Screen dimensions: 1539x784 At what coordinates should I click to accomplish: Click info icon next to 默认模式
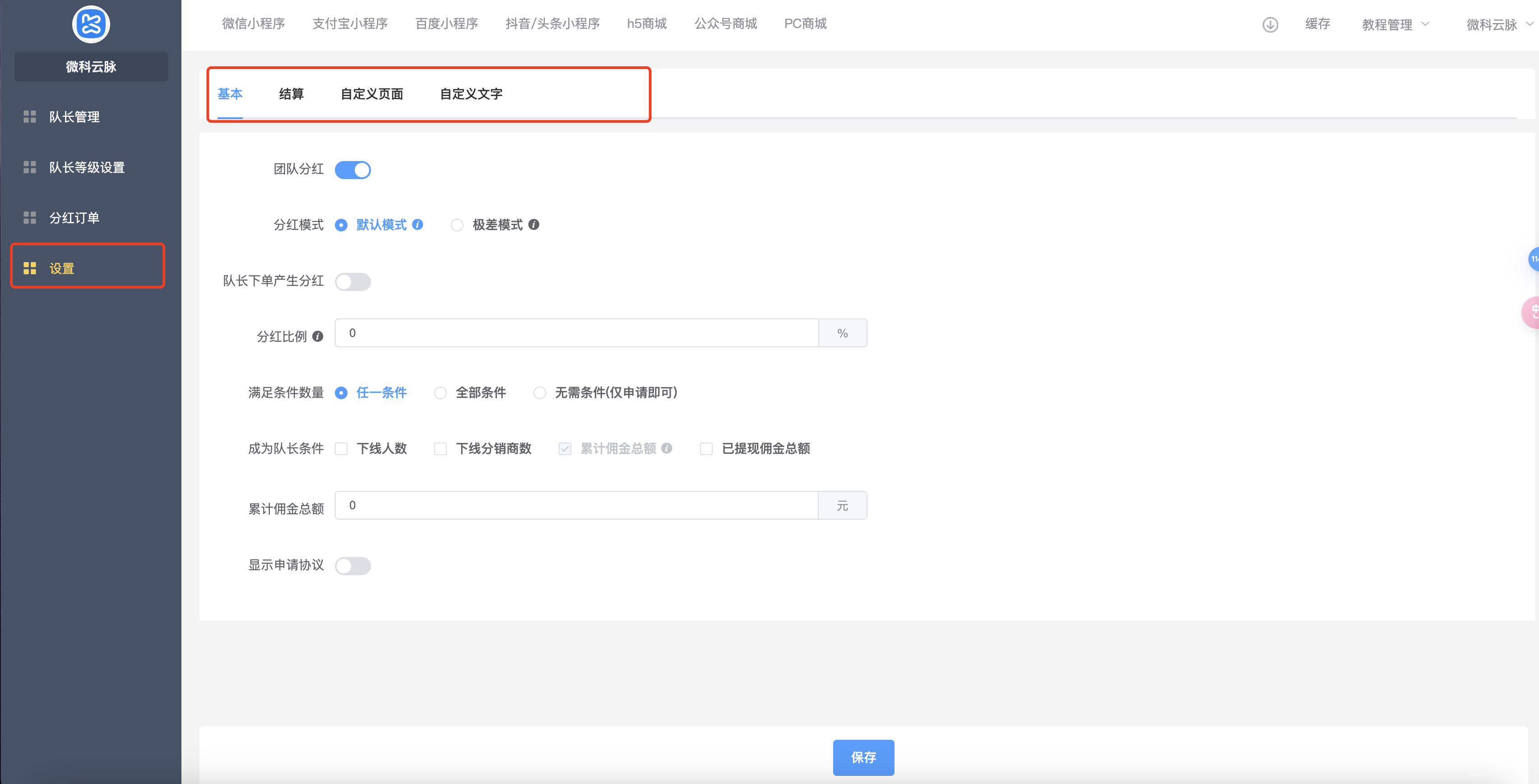417,225
